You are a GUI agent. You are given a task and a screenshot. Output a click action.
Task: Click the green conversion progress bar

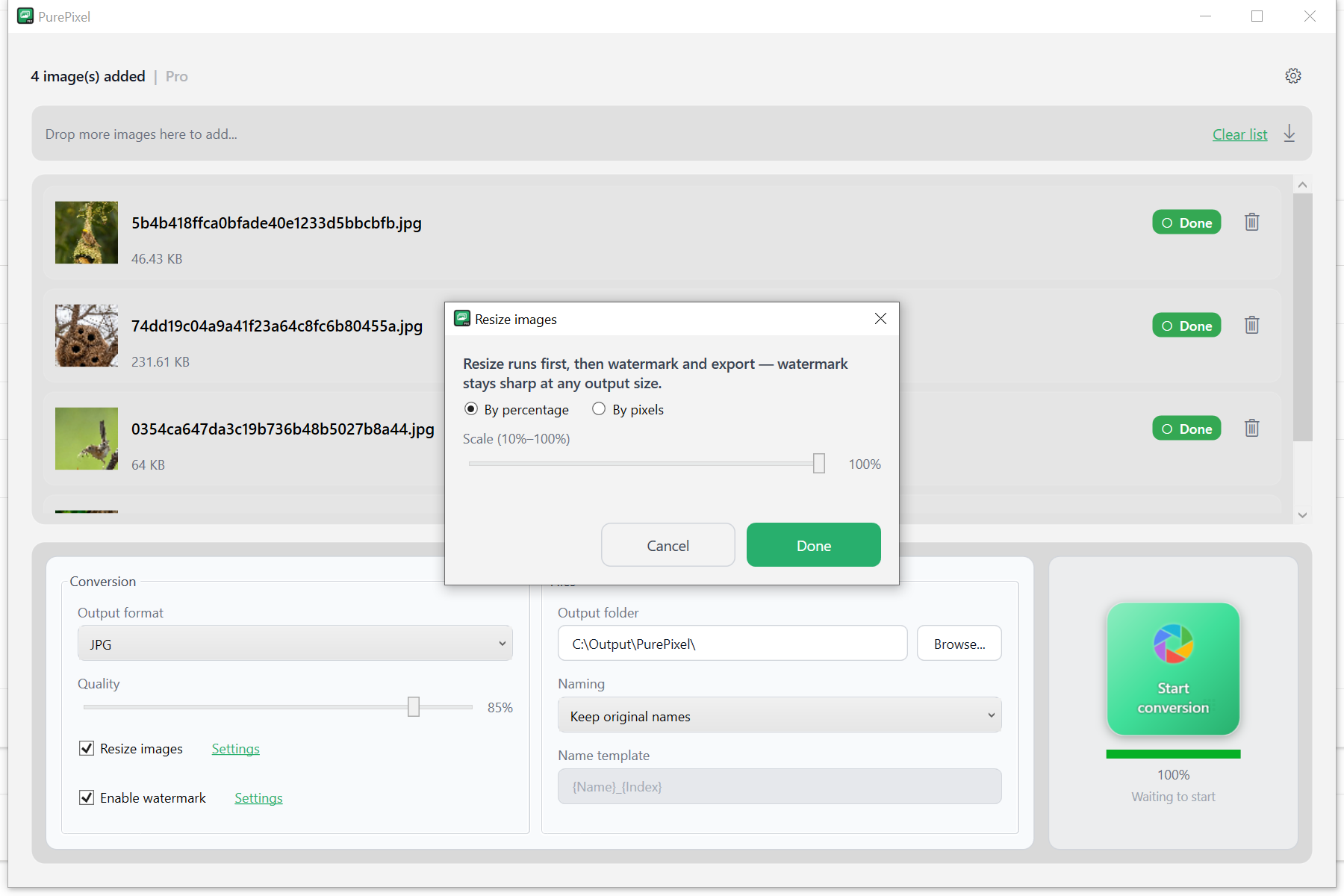(1173, 754)
